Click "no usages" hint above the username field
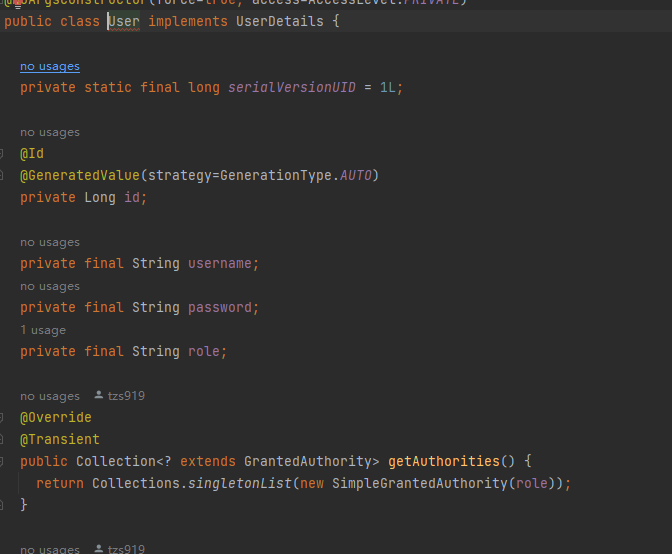 pyautogui.click(x=50, y=243)
